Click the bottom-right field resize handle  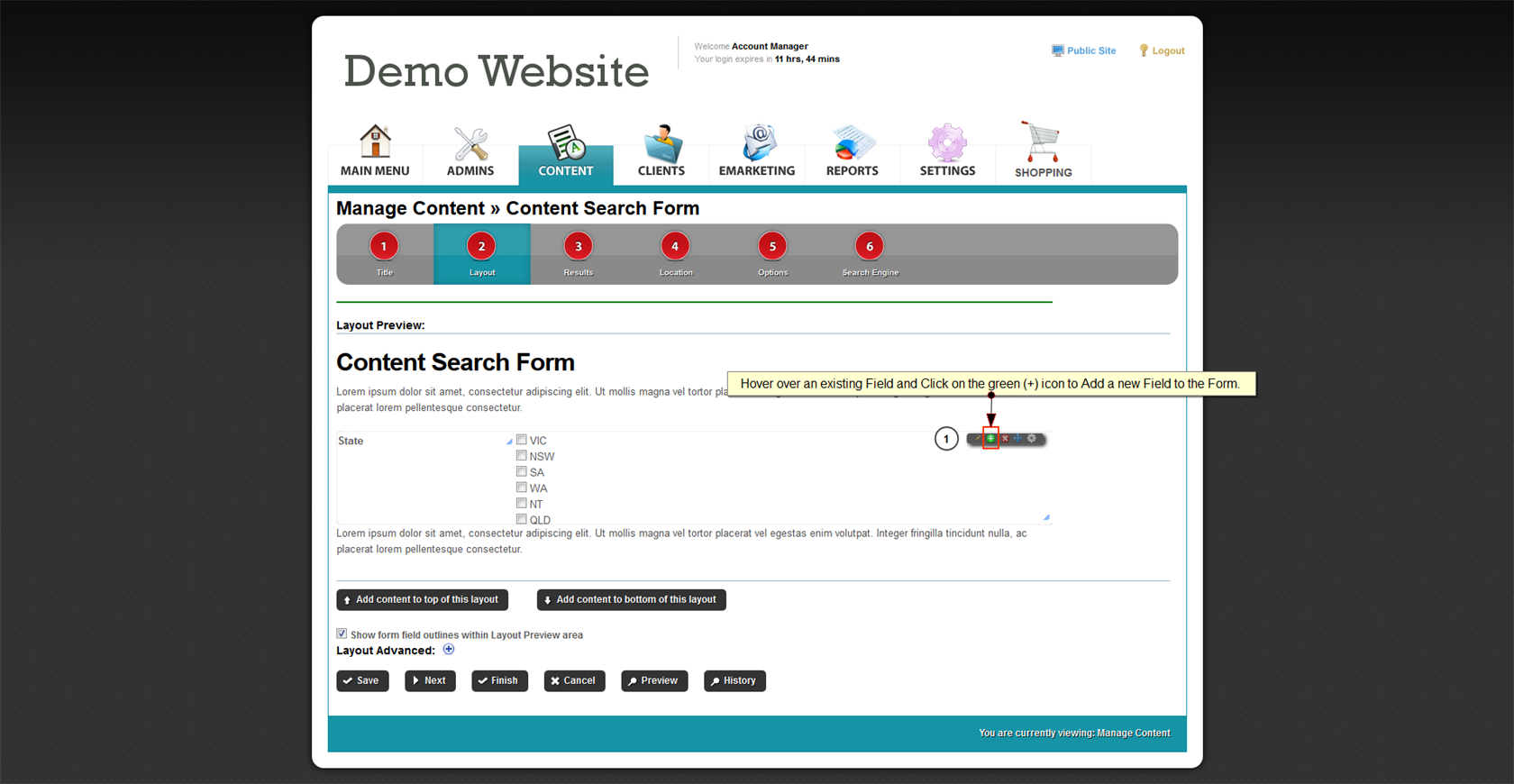tap(1046, 517)
